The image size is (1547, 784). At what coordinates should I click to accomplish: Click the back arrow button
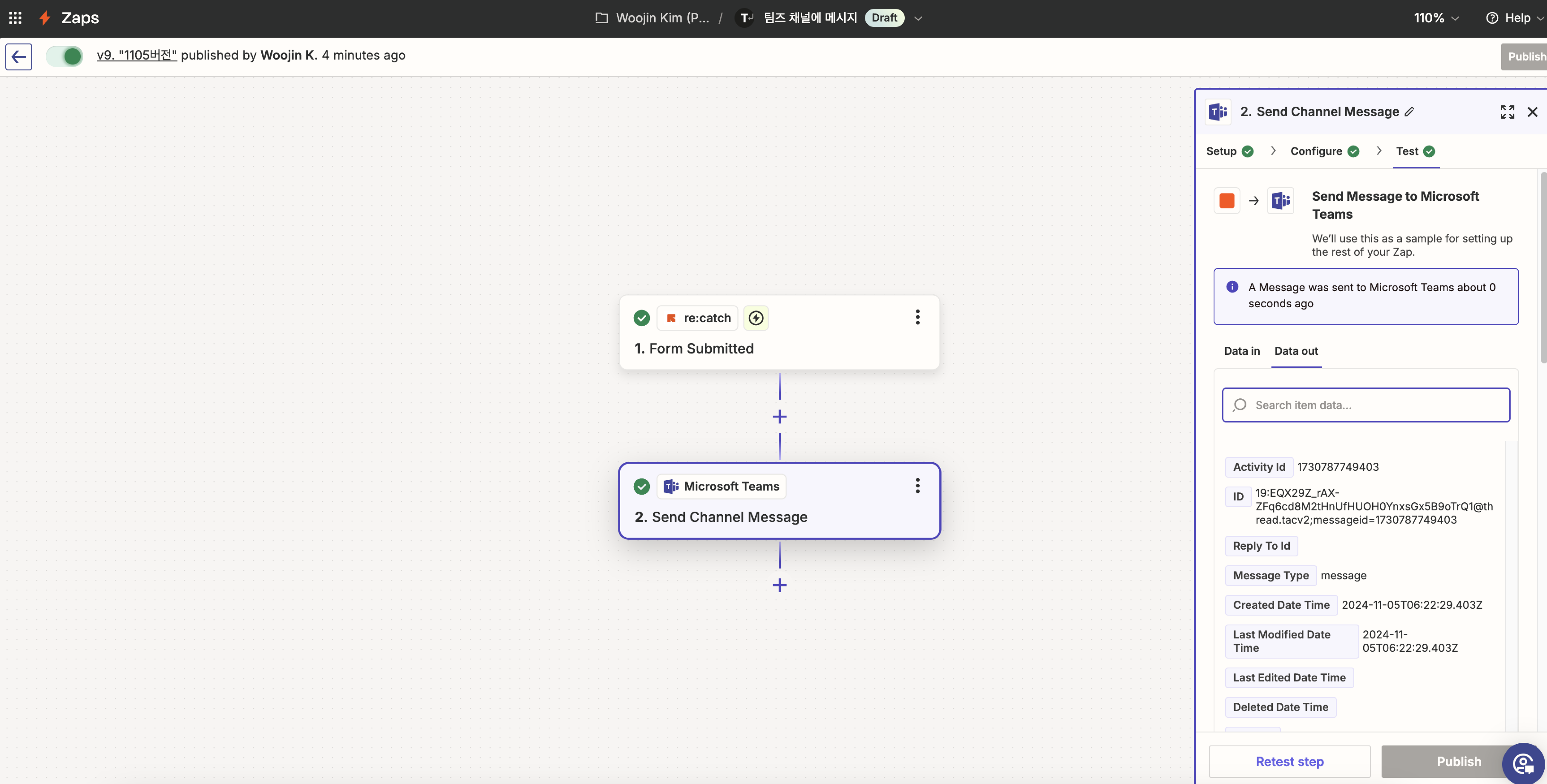(x=19, y=56)
